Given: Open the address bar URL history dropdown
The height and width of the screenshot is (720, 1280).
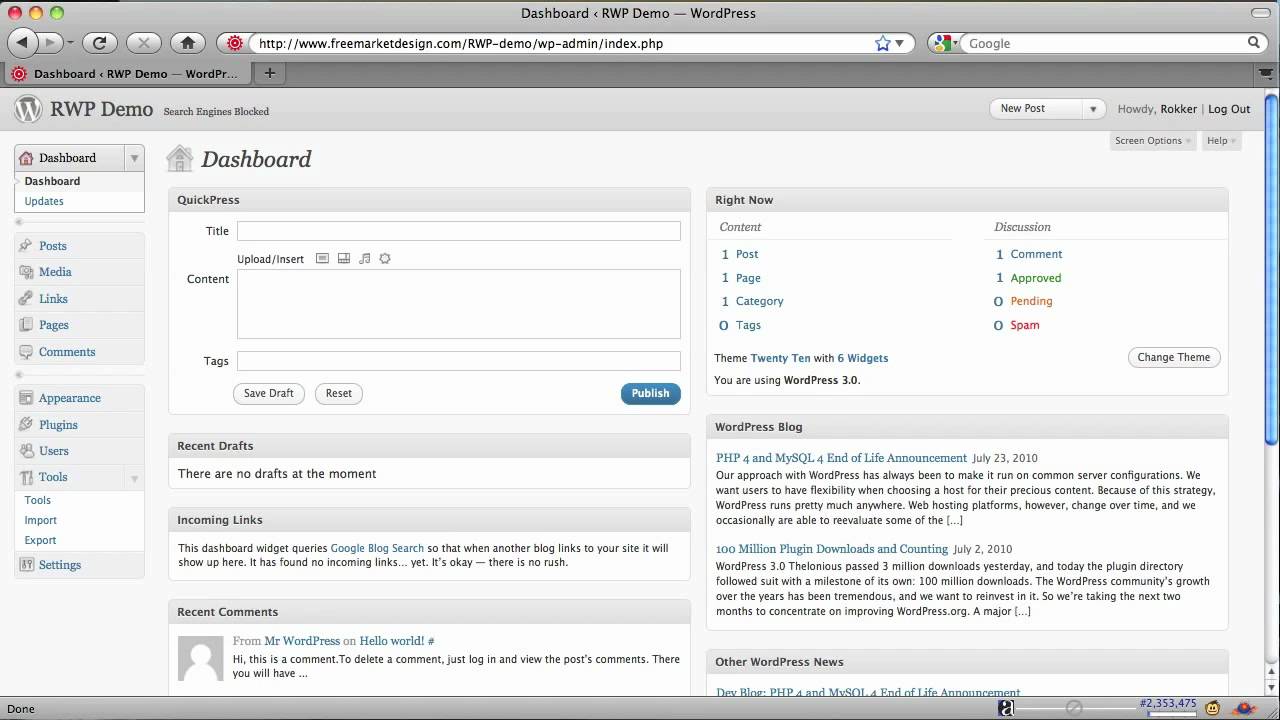Looking at the screenshot, I should [899, 43].
